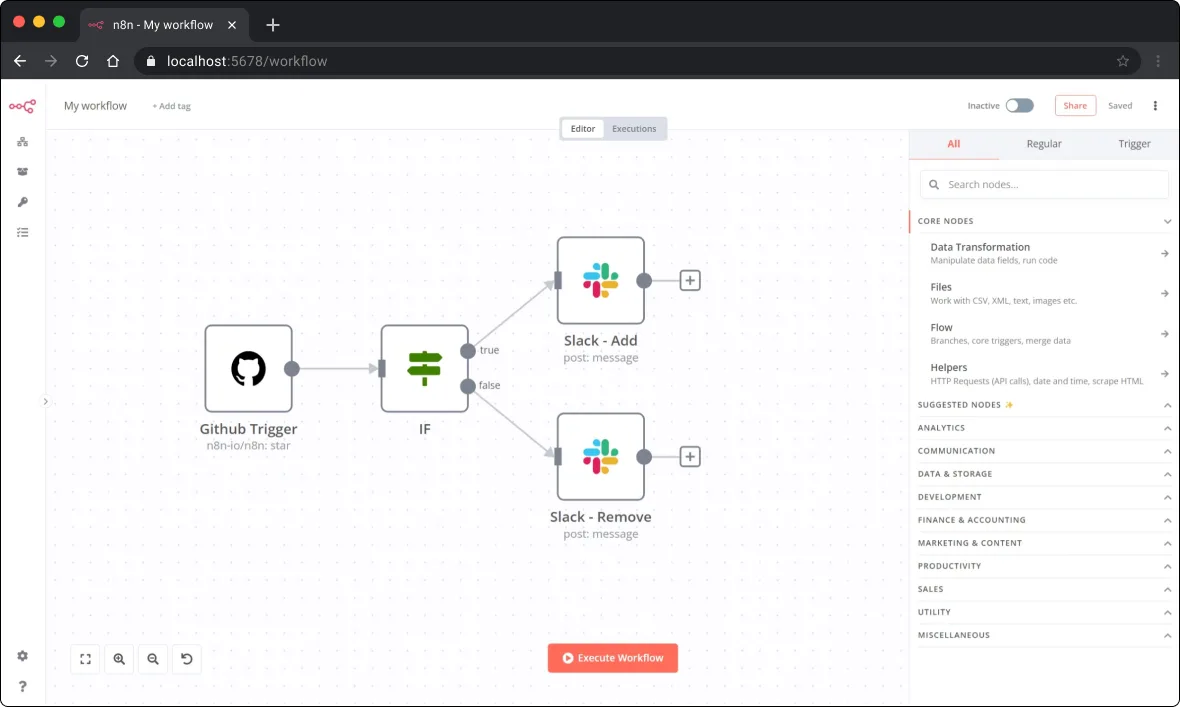Image resolution: width=1180 pixels, height=707 pixels.
Task: Select the Slack - Remove node
Action: [x=600, y=456]
